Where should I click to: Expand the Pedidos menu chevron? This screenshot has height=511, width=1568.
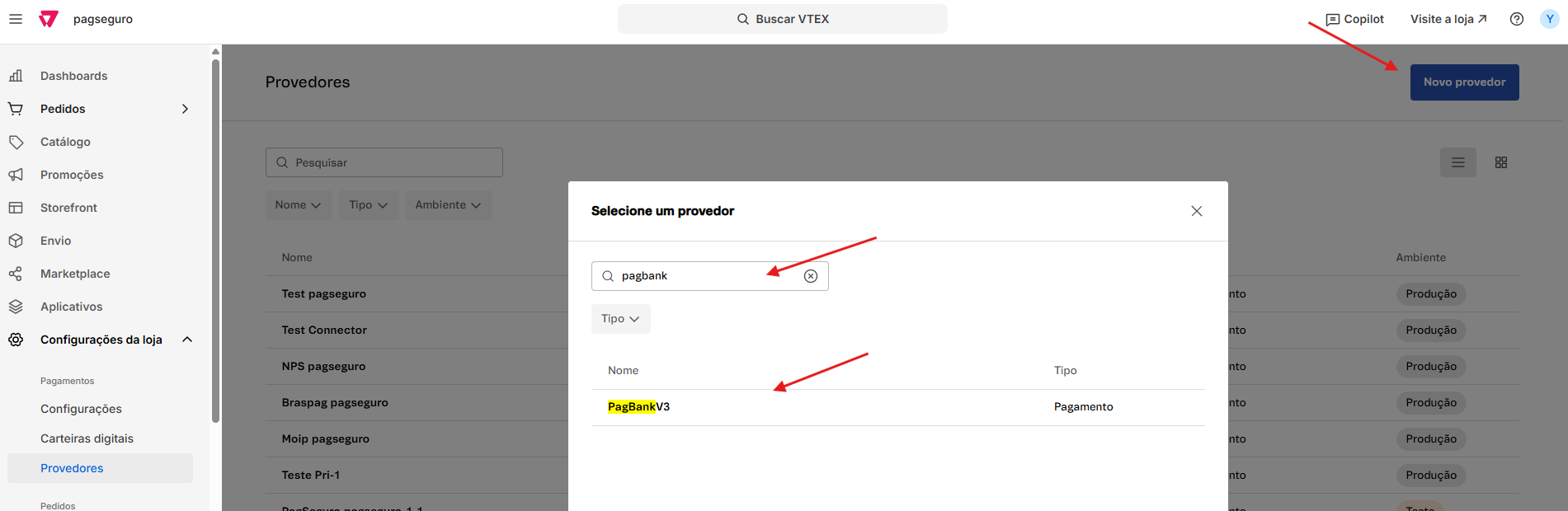pos(185,109)
